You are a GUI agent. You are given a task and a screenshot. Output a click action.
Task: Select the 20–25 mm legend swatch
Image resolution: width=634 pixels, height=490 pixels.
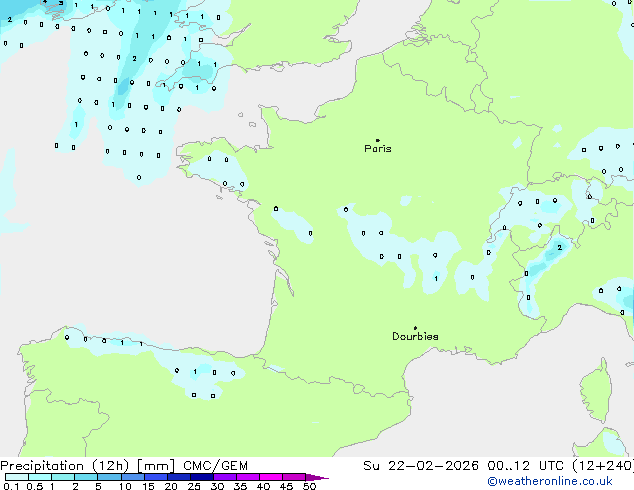(x=179, y=477)
